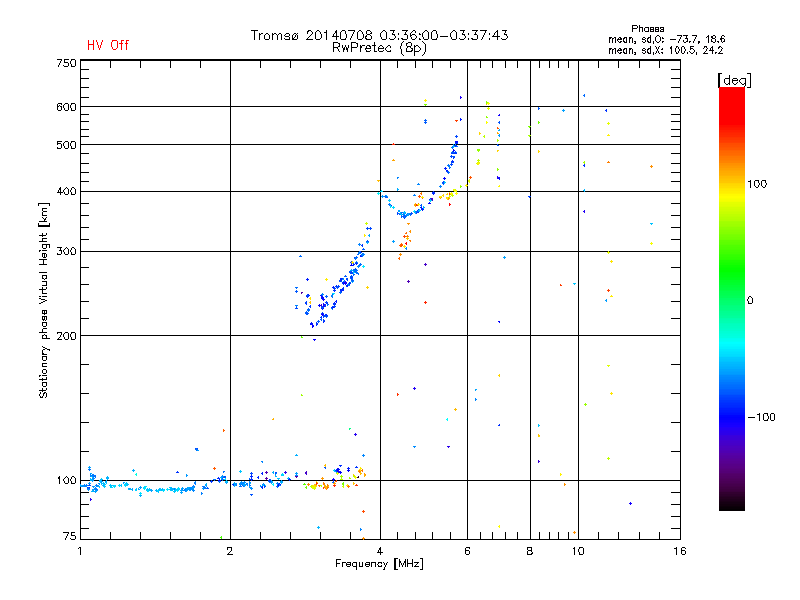800x600 pixels.
Task: Select the "mean, sd,X: 100.5, 24.2" line
Action: coord(665,50)
